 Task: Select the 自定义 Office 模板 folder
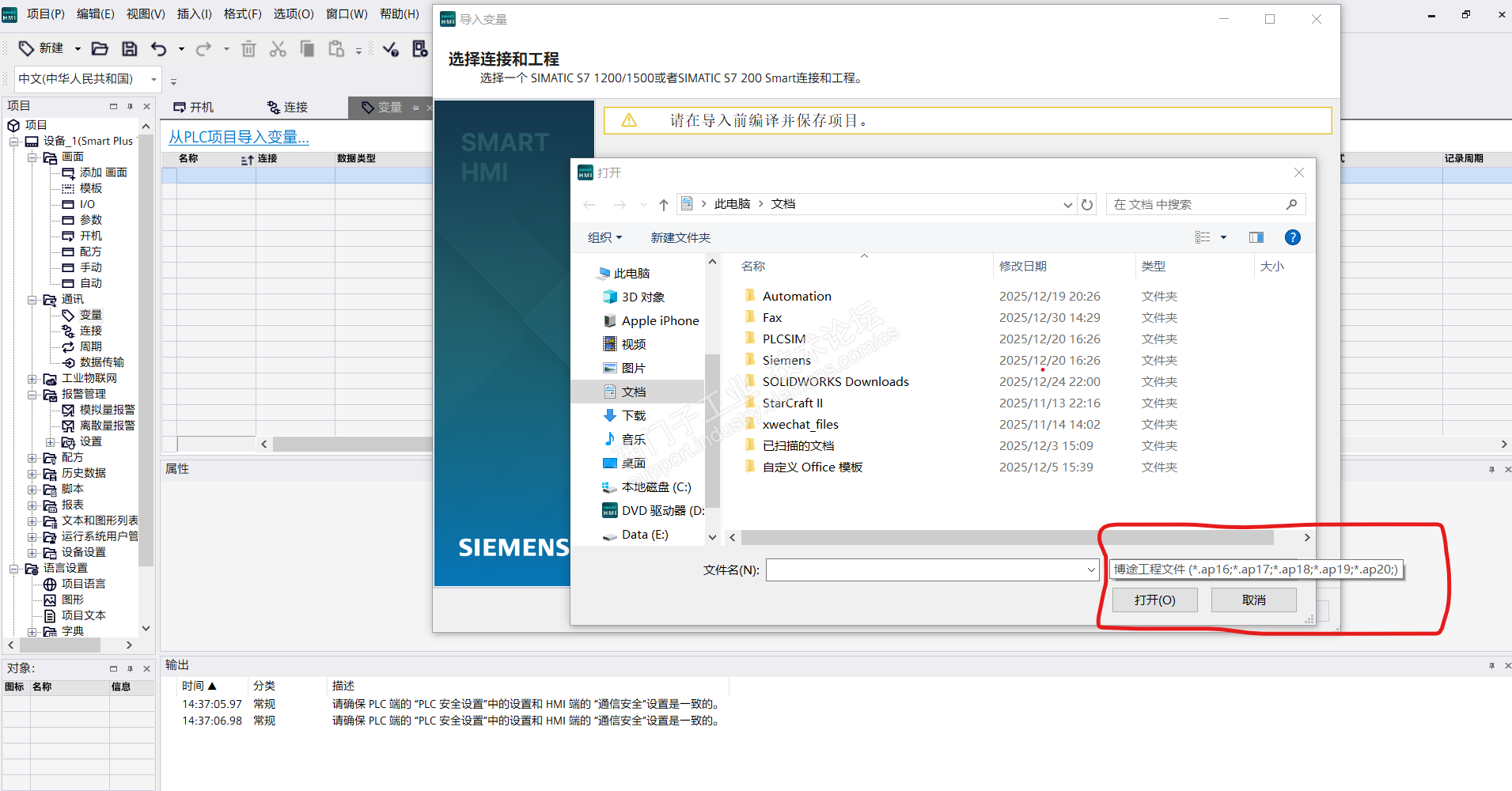pos(804,467)
